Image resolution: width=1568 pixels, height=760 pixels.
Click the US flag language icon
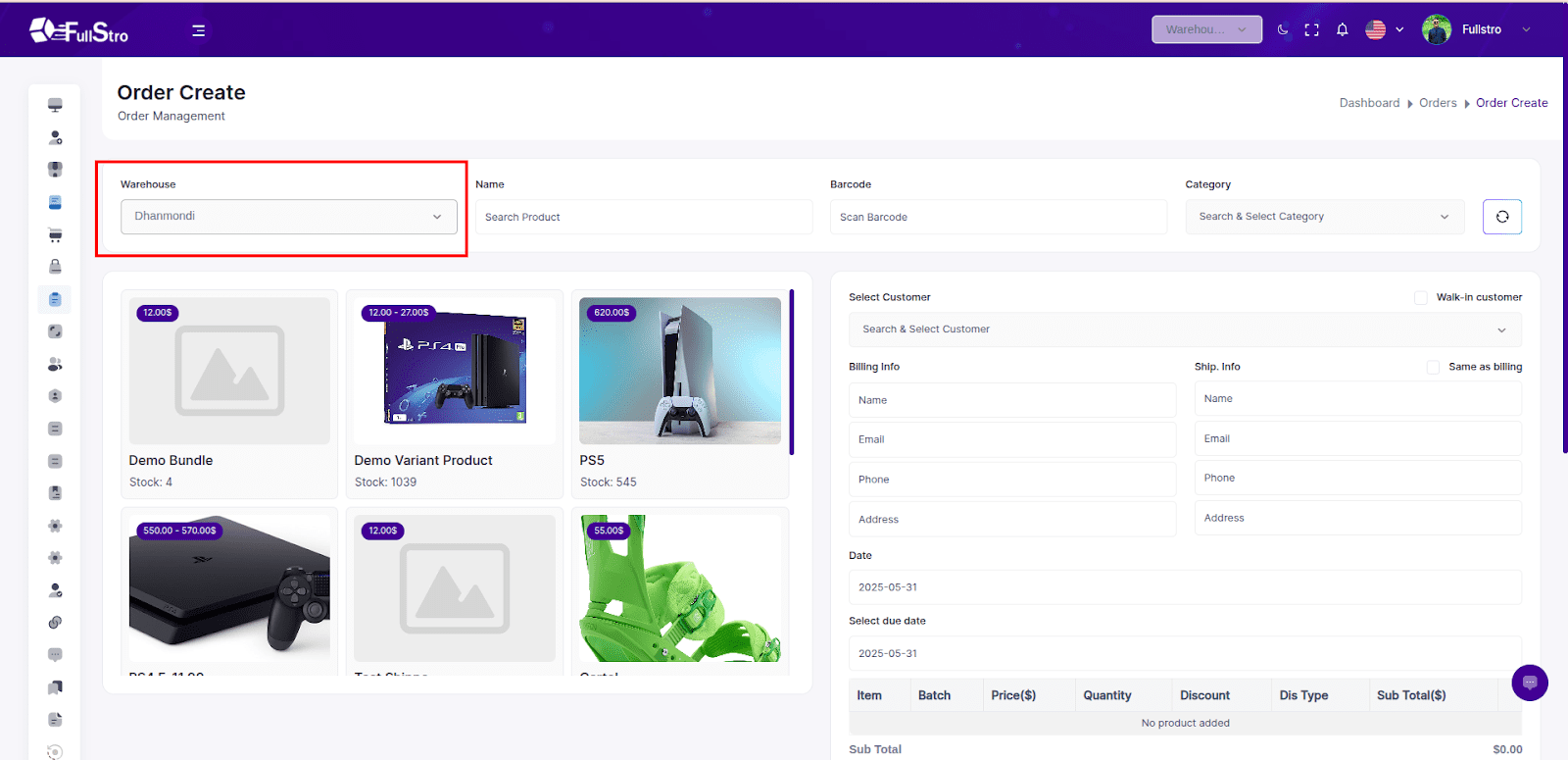1375,29
